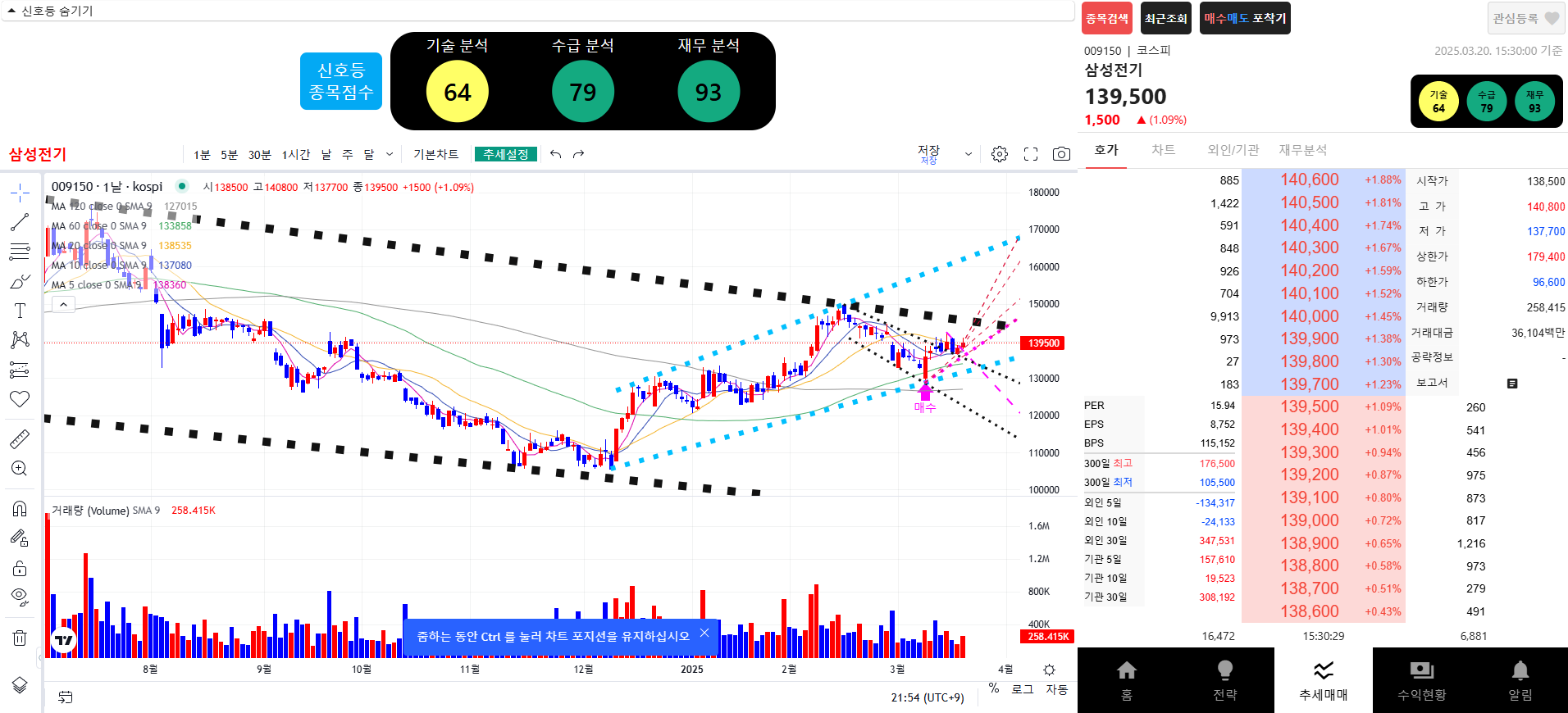
Task: Undo last chart action
Action: pyautogui.click(x=556, y=154)
